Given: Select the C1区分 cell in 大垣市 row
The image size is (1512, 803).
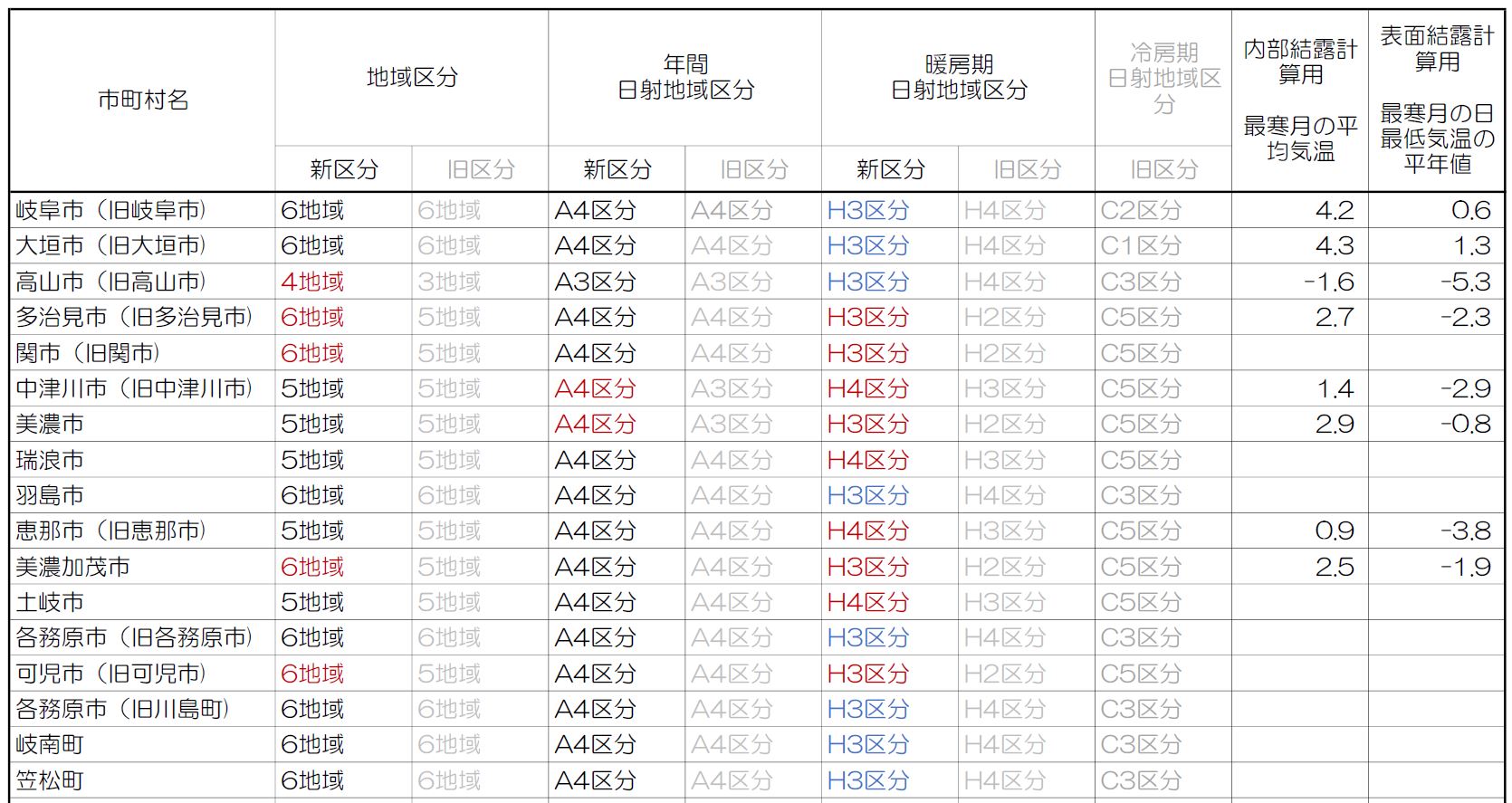Looking at the screenshot, I should pos(1140,246).
